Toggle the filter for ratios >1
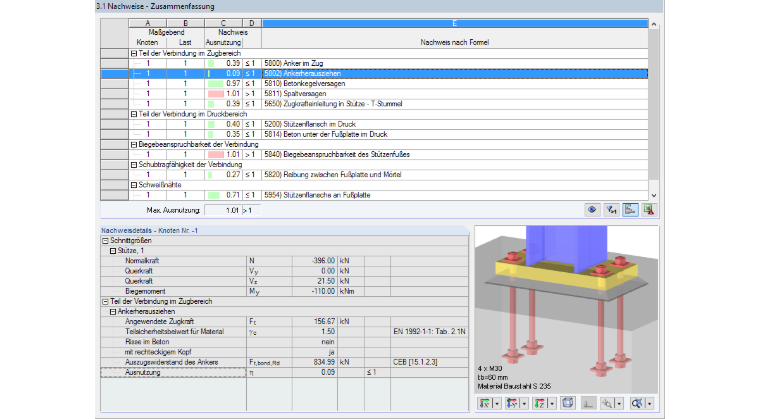The image size is (760, 419). point(611,210)
